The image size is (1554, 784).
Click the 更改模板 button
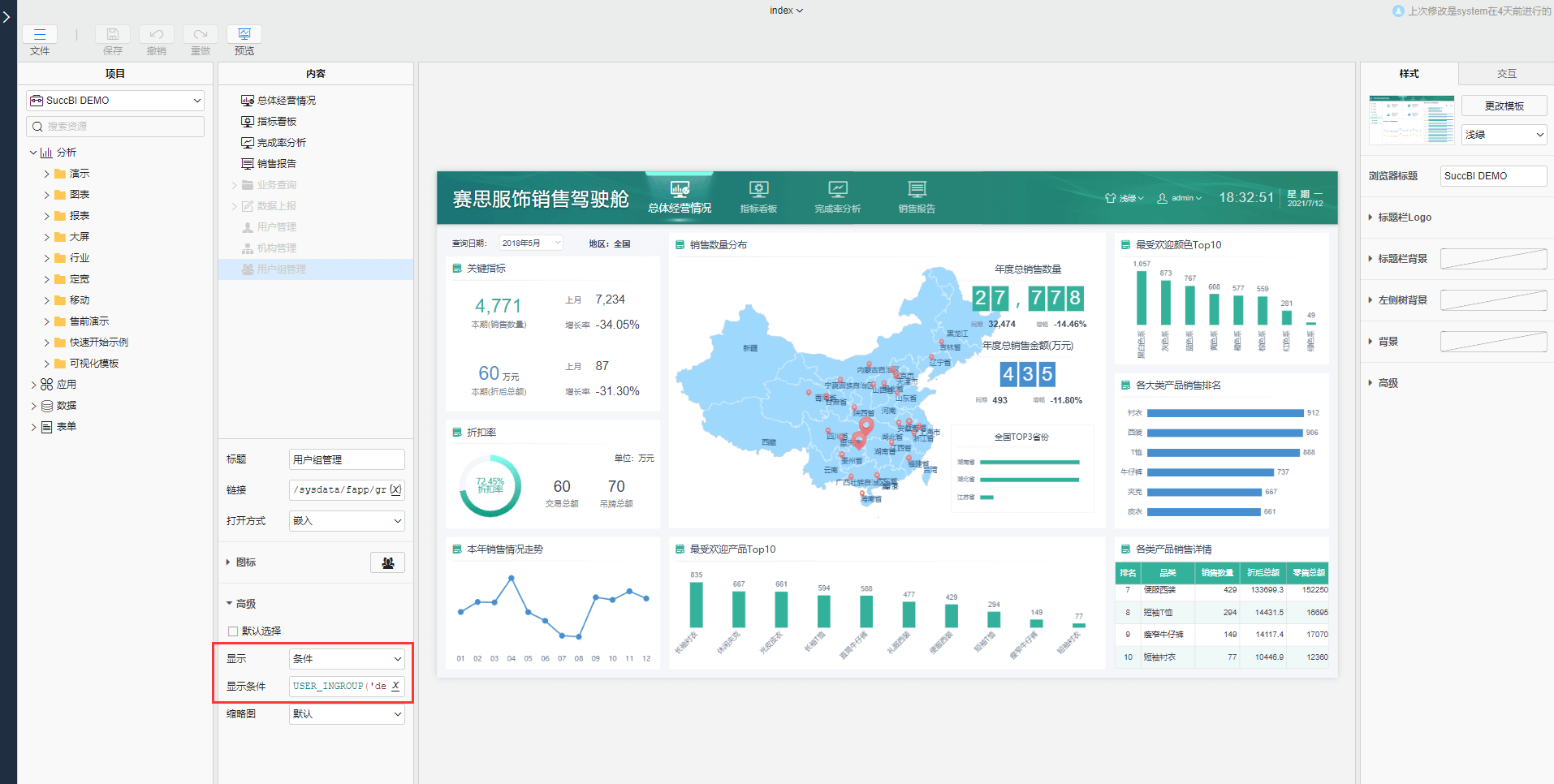click(1503, 105)
